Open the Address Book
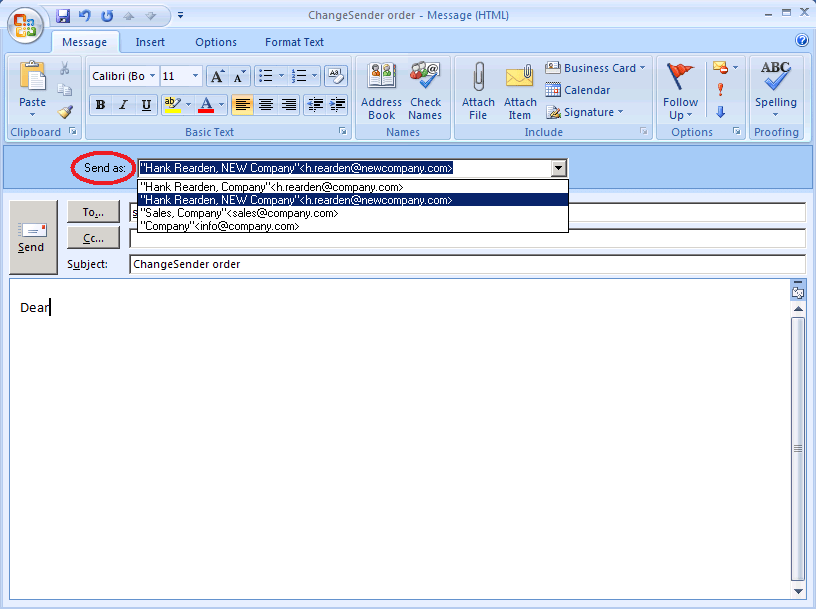Viewport: 816px width, 609px height. tap(381, 90)
